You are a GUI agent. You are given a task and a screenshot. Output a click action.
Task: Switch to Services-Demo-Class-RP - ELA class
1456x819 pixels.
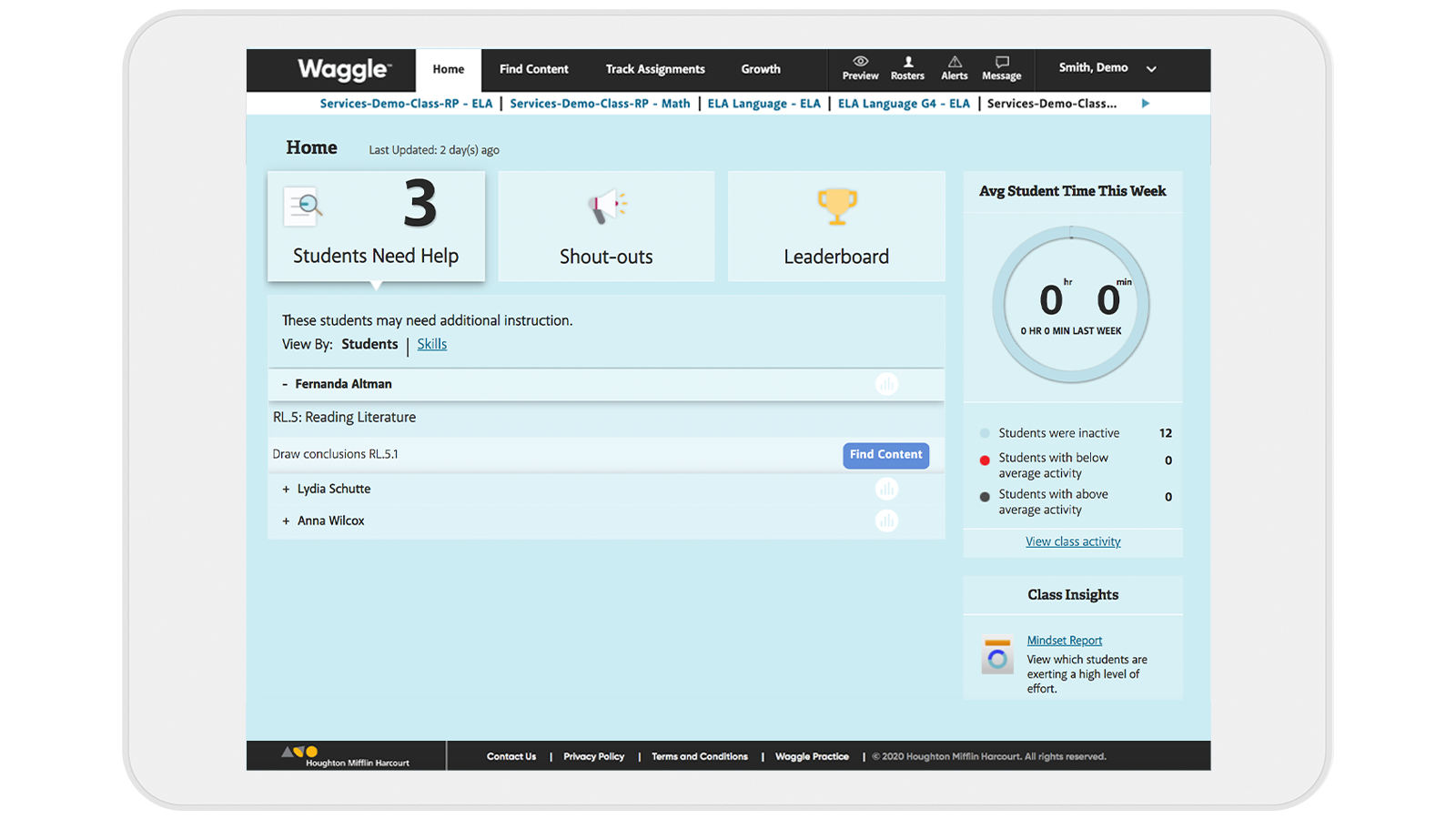click(x=406, y=104)
